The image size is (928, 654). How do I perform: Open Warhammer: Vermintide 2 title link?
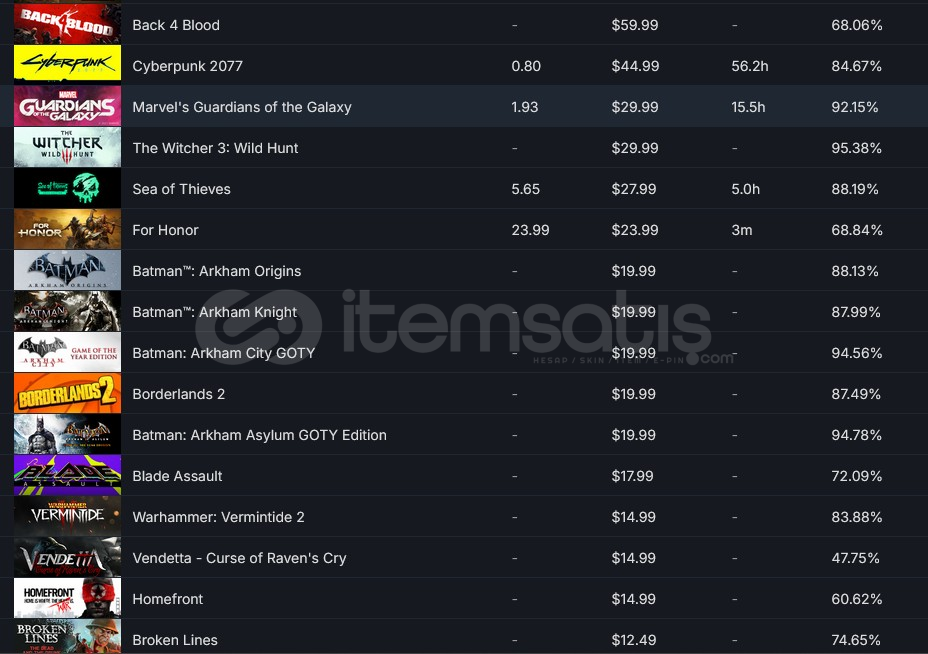[x=218, y=517]
